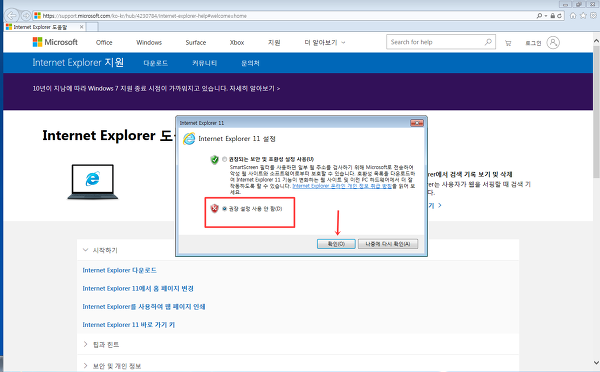Click the browser Forward arrow button
This screenshot has width=600, height=372.
26,16
